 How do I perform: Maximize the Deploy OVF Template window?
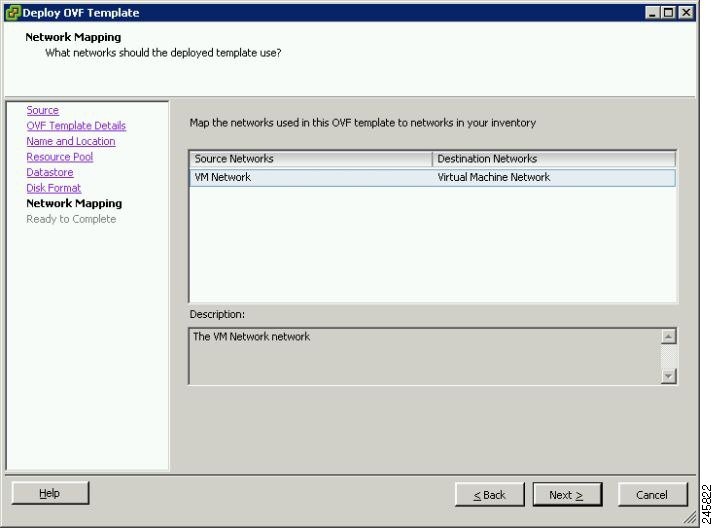coord(668,13)
